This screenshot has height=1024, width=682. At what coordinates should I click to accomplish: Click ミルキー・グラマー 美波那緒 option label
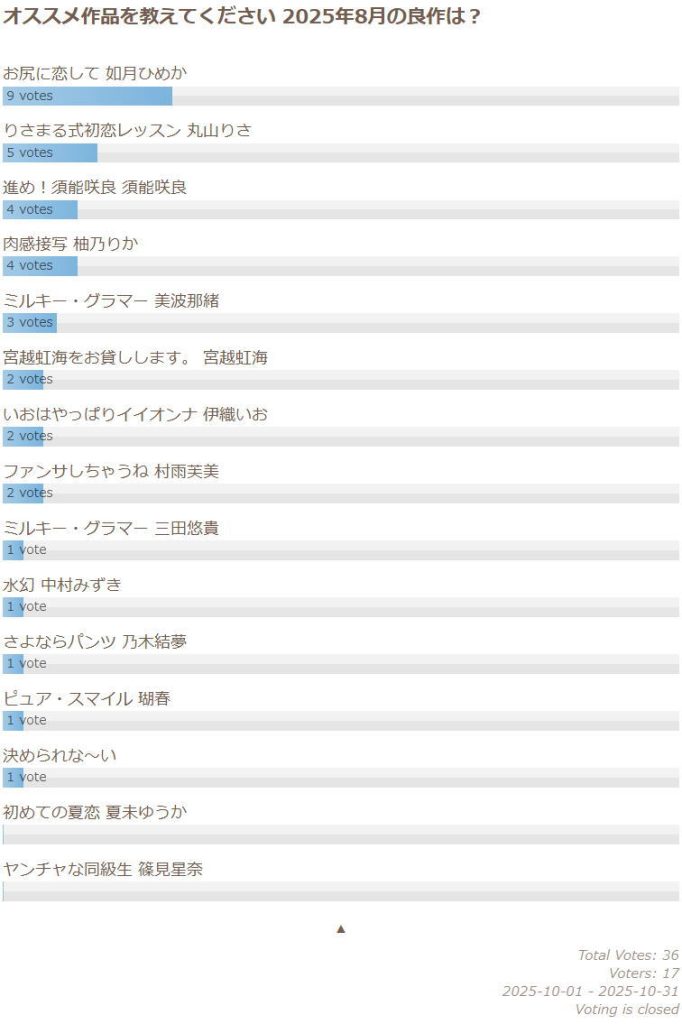click(111, 300)
